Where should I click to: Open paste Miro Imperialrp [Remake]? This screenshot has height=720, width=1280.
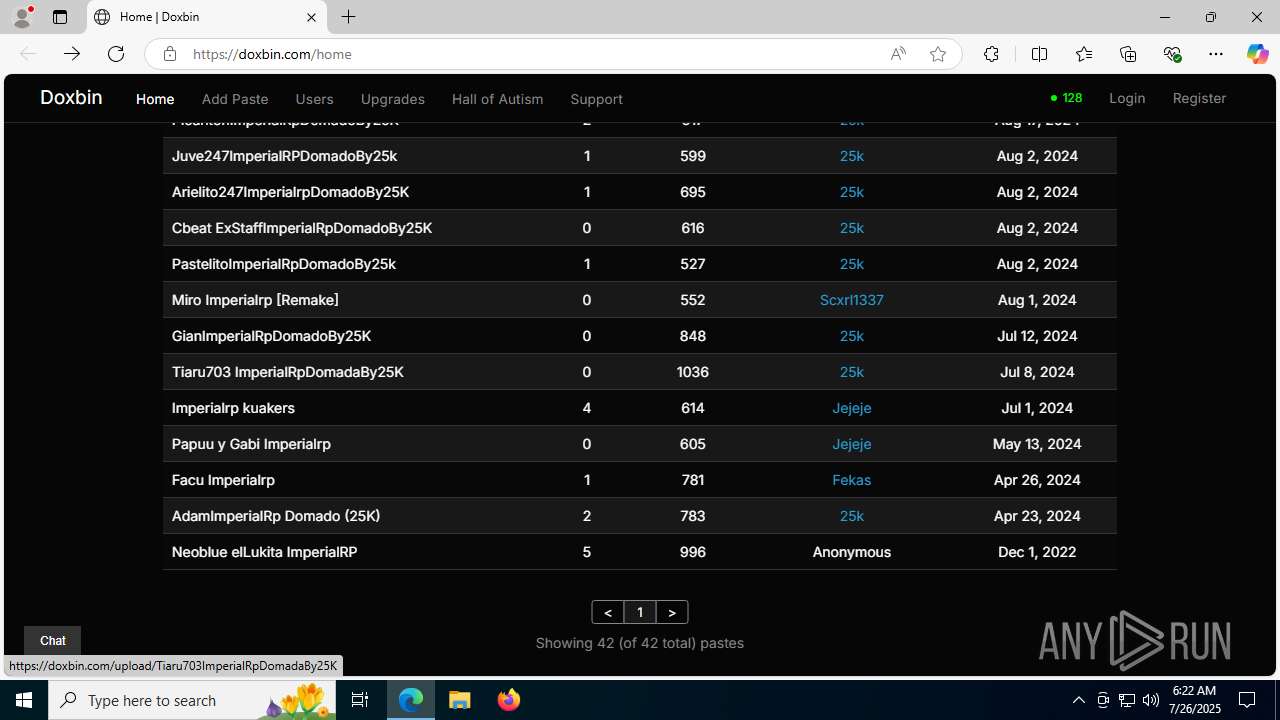[x=255, y=300]
